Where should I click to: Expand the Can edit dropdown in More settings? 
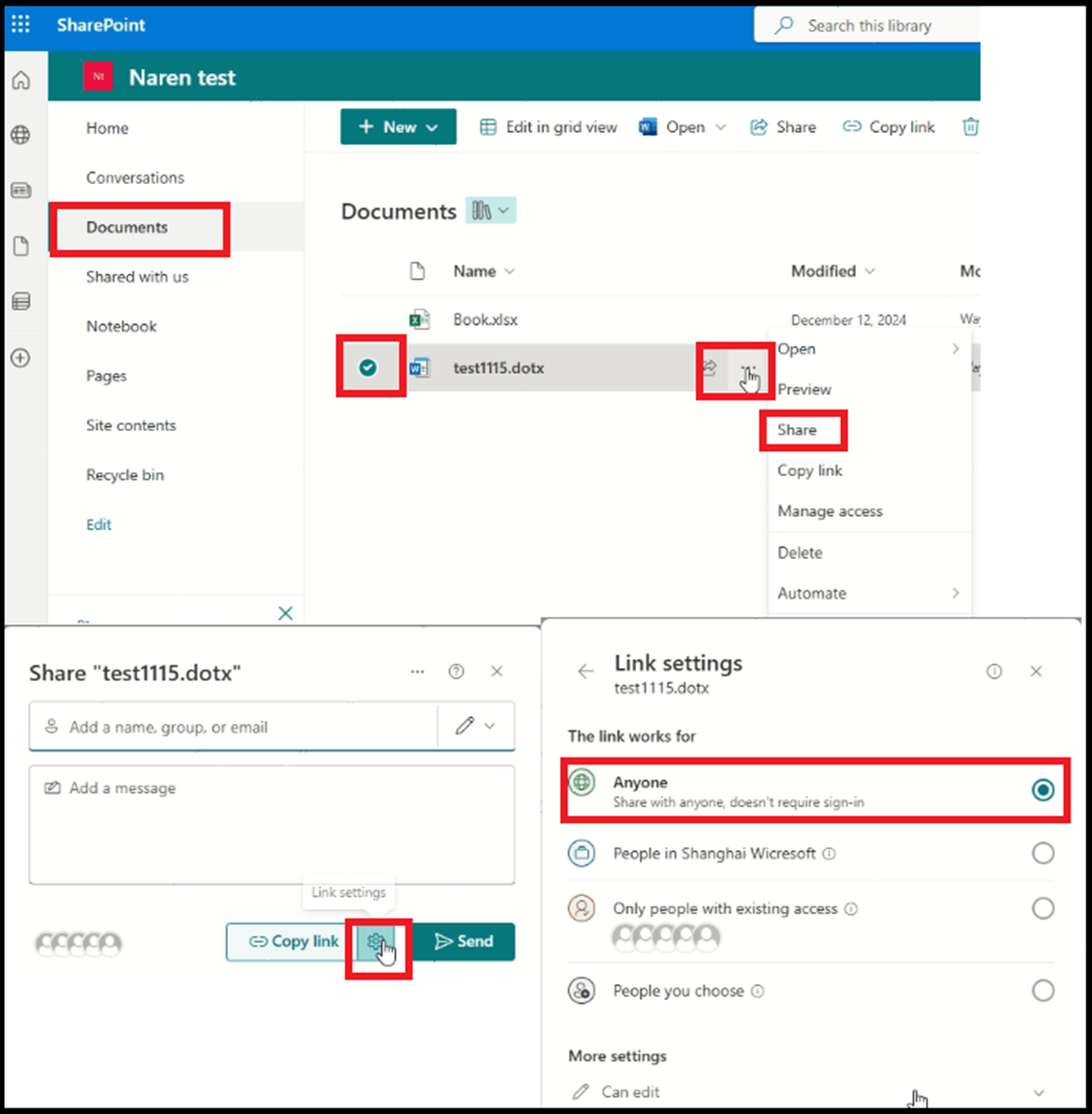pos(1038,1093)
